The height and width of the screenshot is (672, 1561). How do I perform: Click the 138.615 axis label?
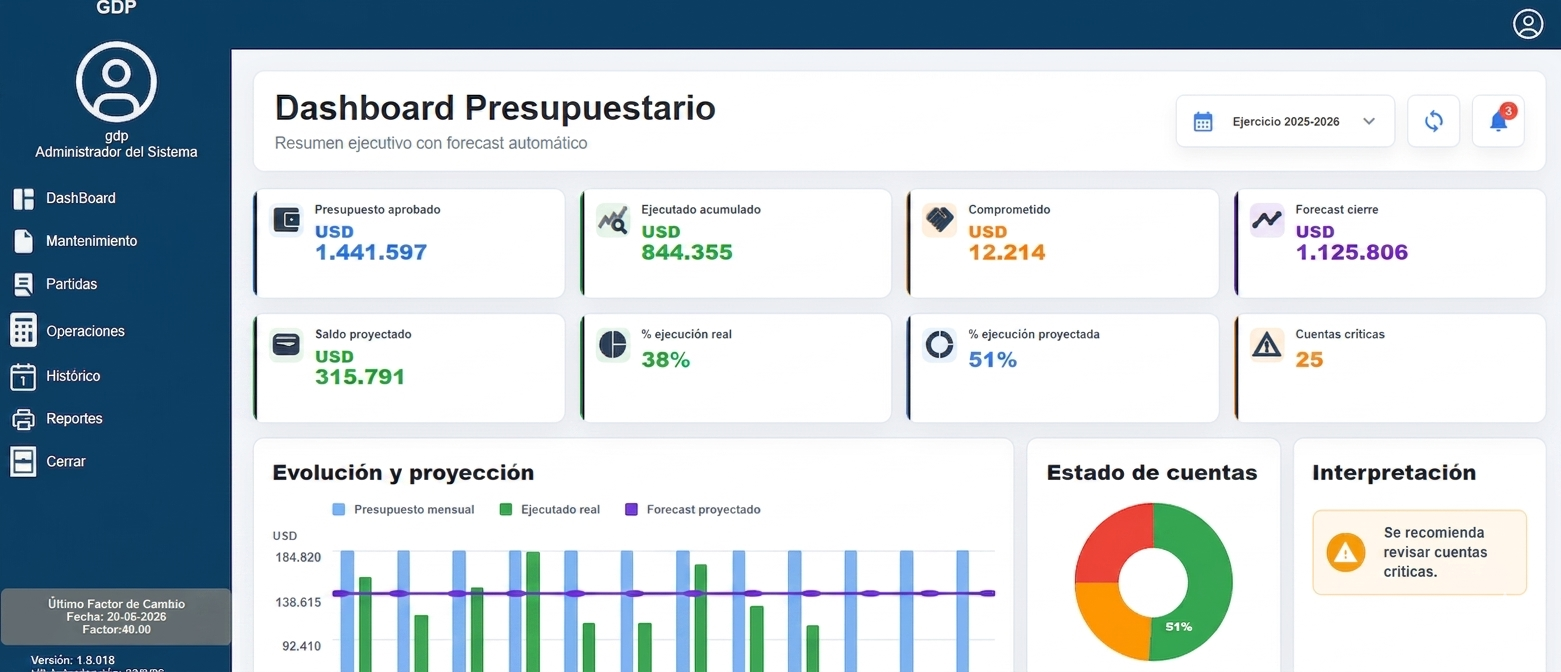[298, 602]
